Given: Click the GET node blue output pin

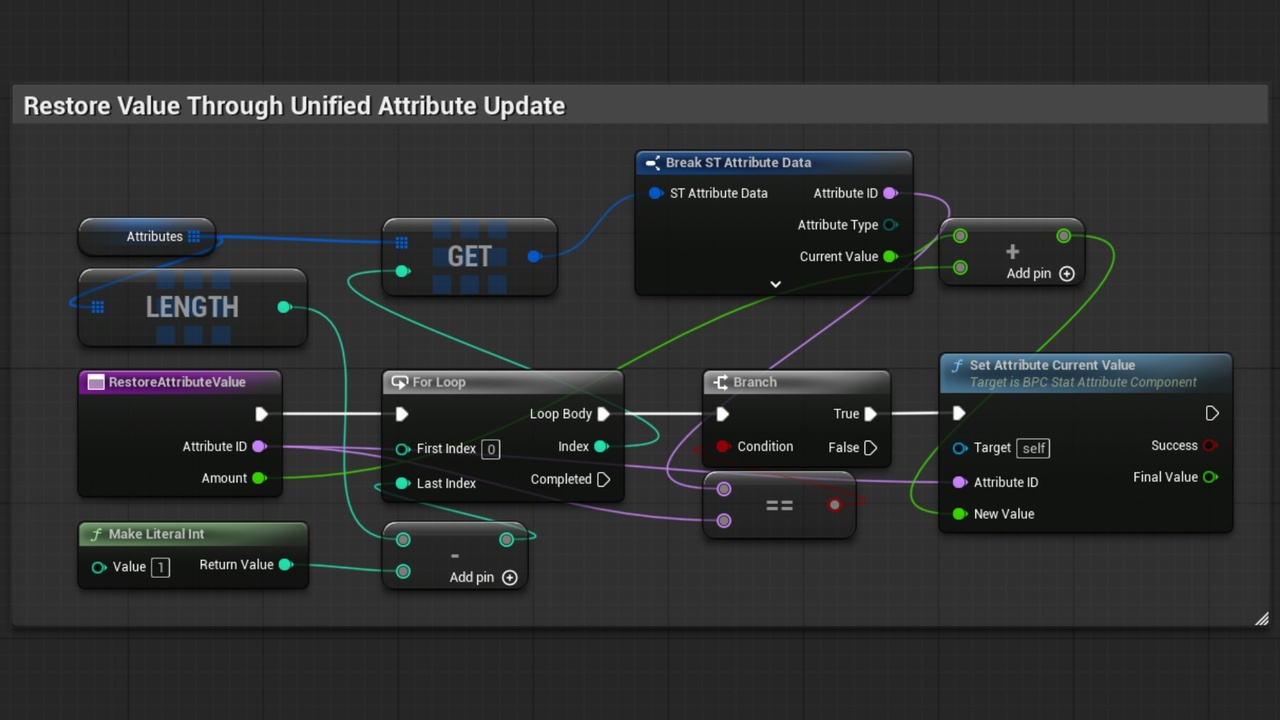Looking at the screenshot, I should tap(534, 256).
